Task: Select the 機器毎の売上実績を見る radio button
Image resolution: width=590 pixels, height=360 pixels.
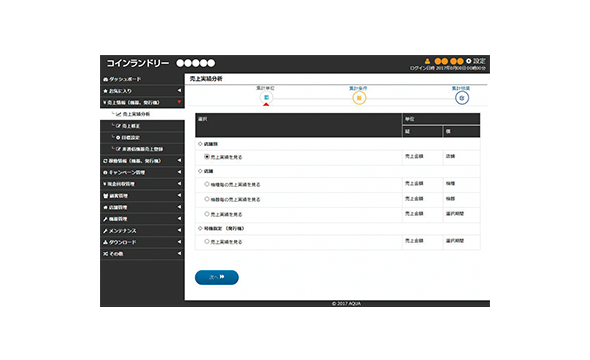Action: [207, 199]
